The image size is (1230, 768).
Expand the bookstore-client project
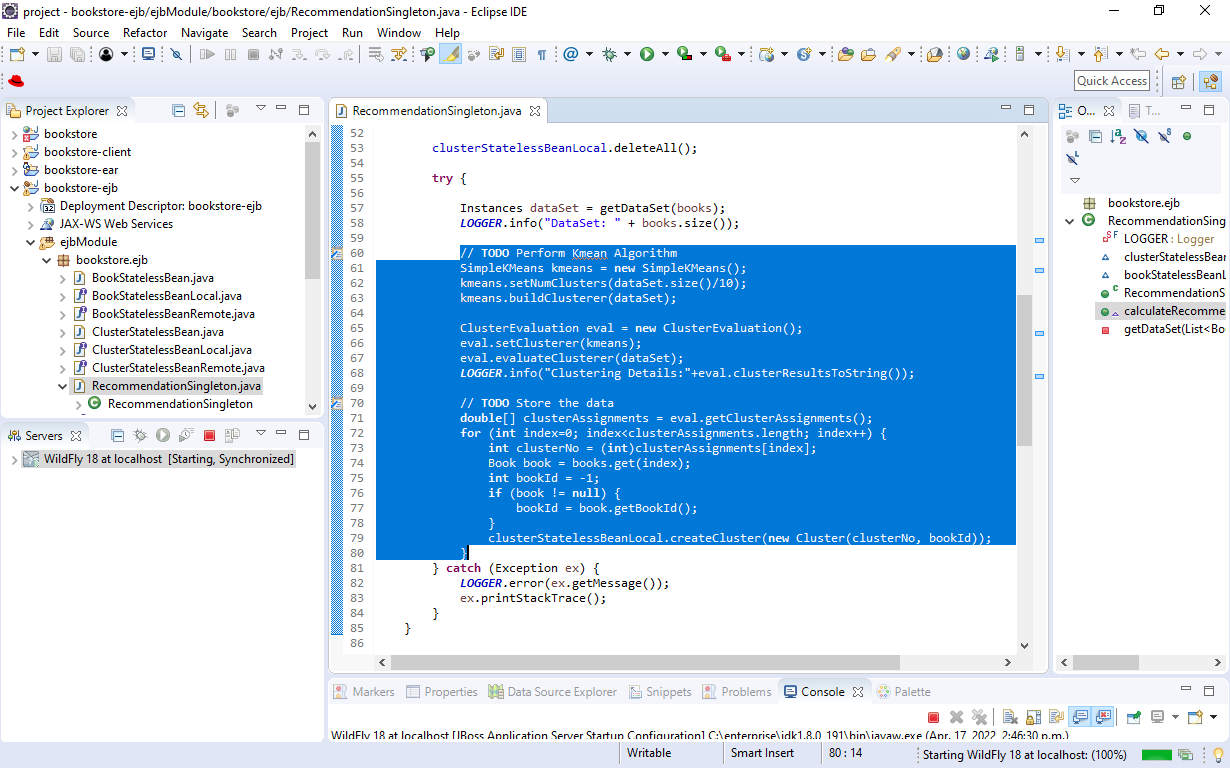click(14, 152)
